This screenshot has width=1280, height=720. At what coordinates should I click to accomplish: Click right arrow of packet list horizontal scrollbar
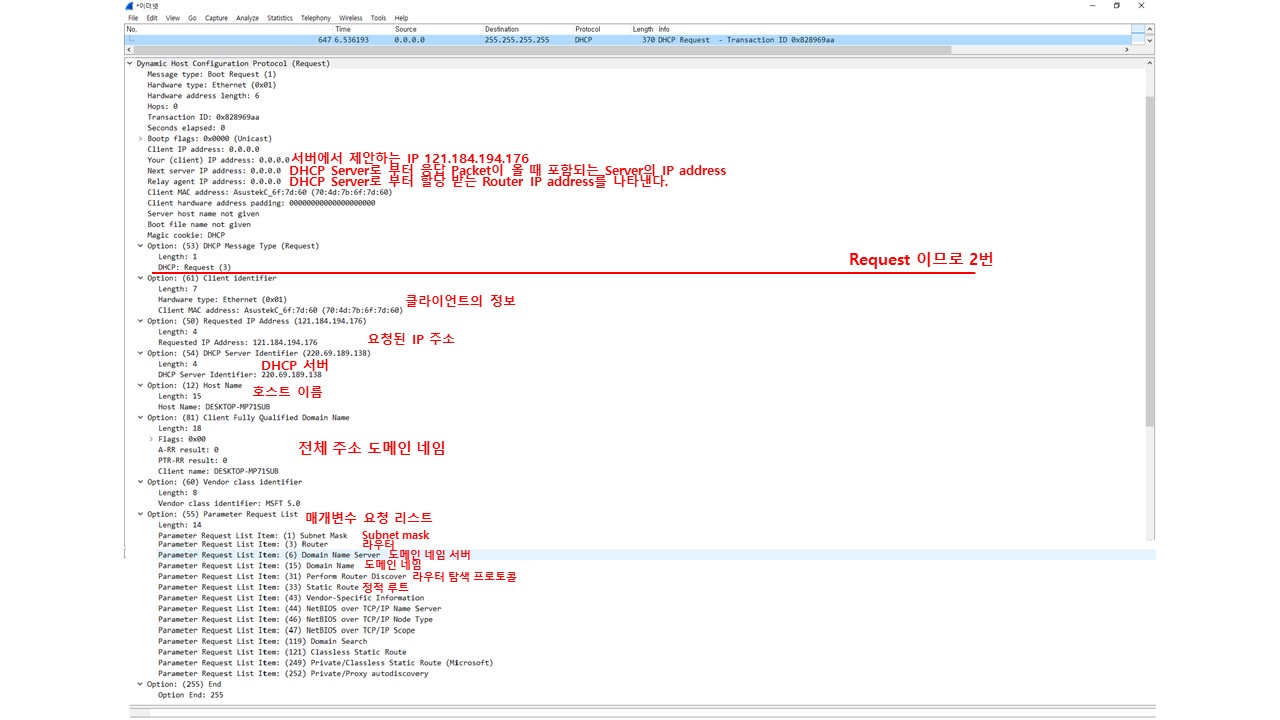tap(1127, 50)
